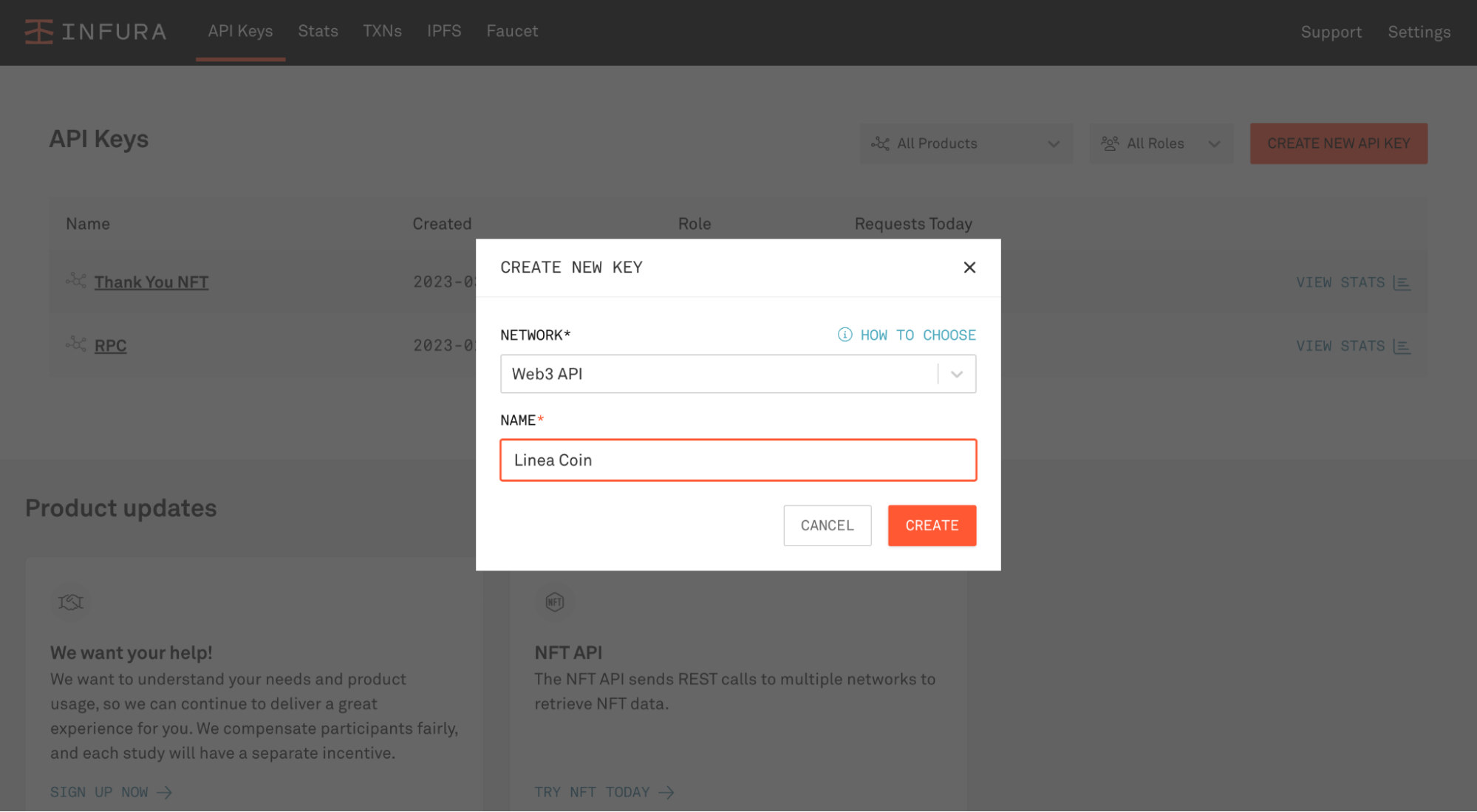Click the Infura logo icon
The height and width of the screenshot is (812, 1477).
[38, 32]
